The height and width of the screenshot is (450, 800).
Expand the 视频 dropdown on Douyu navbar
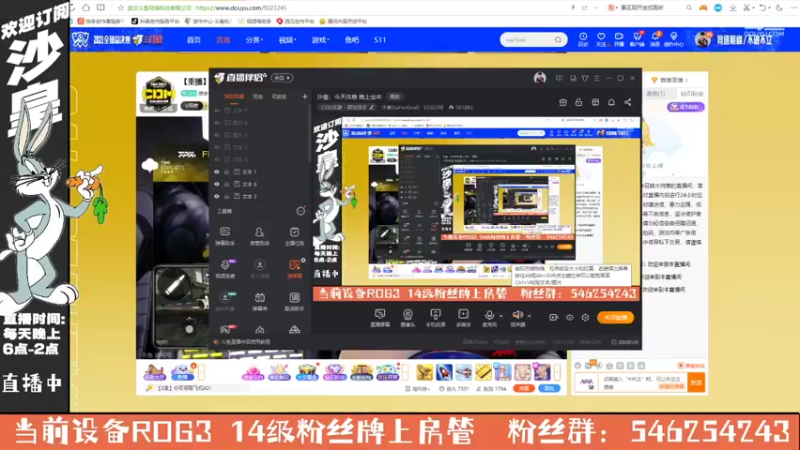click(x=287, y=40)
